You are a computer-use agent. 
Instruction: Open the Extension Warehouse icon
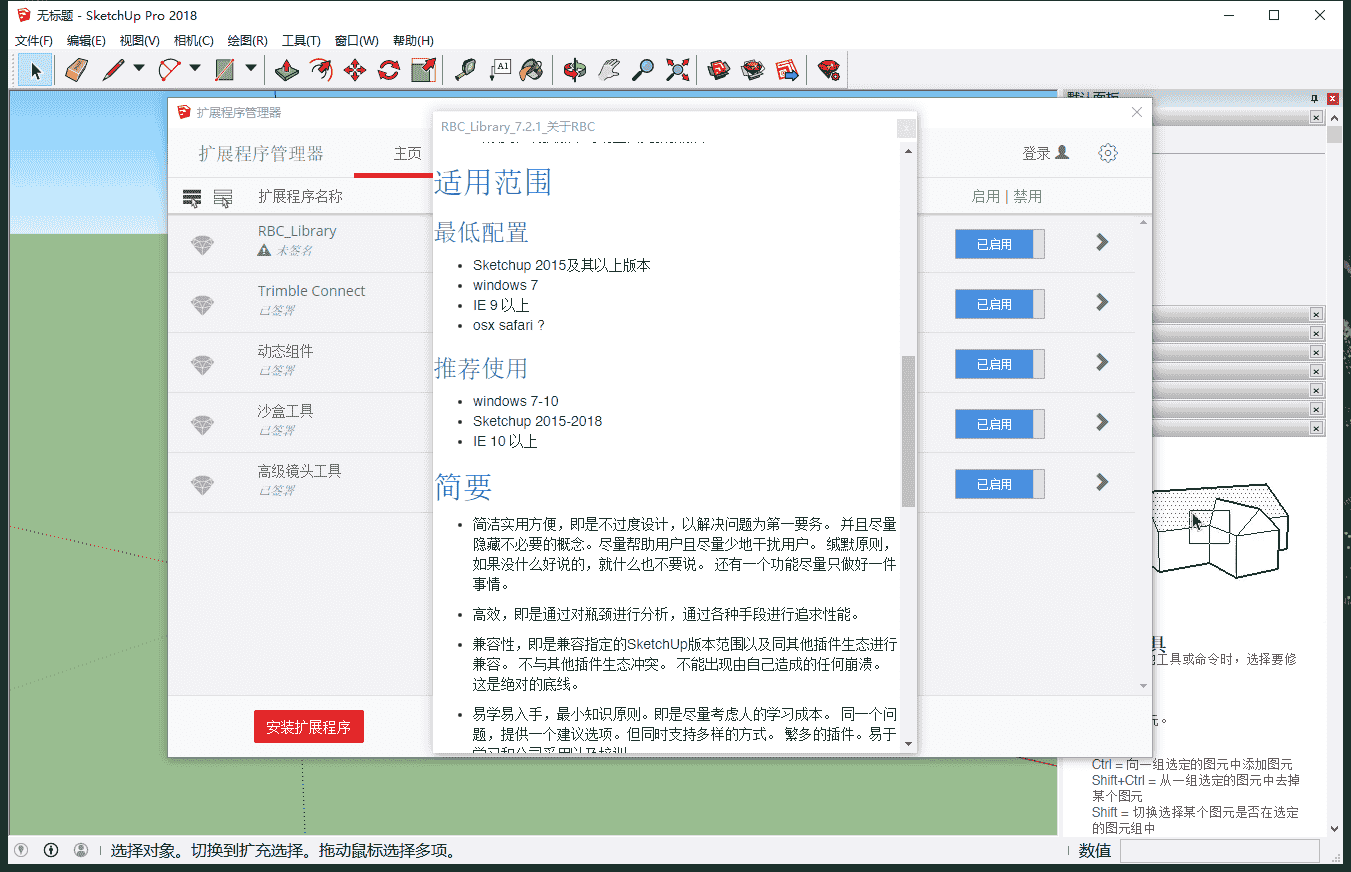click(x=753, y=70)
